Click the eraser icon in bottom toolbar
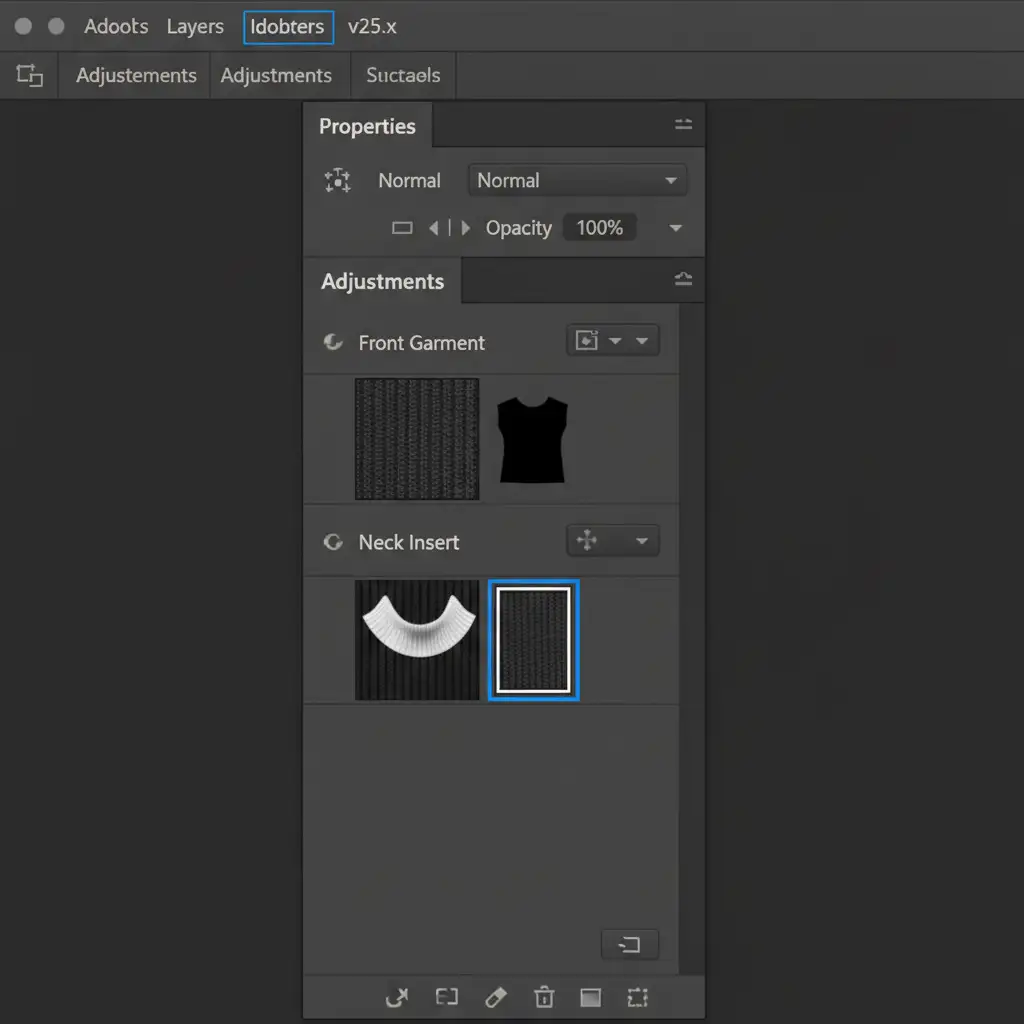Screen dimensions: 1024x1024 point(495,997)
